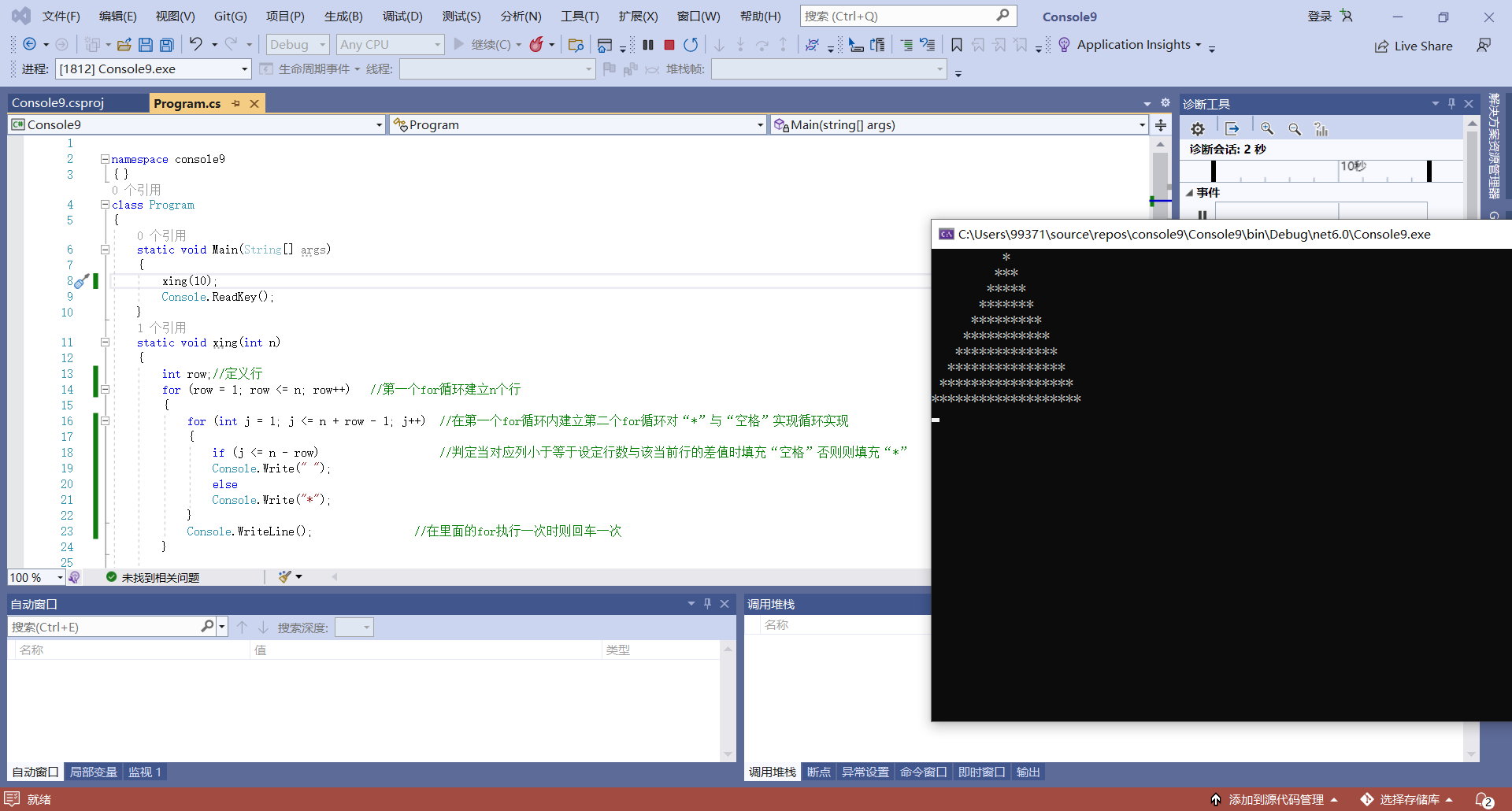Open diagnostic tools settings gear

(1198, 129)
